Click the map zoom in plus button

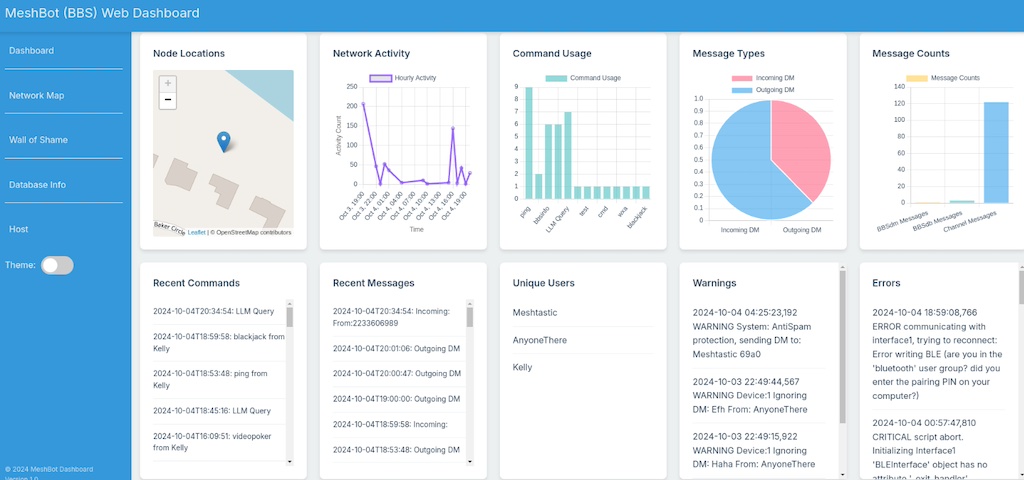click(x=167, y=84)
